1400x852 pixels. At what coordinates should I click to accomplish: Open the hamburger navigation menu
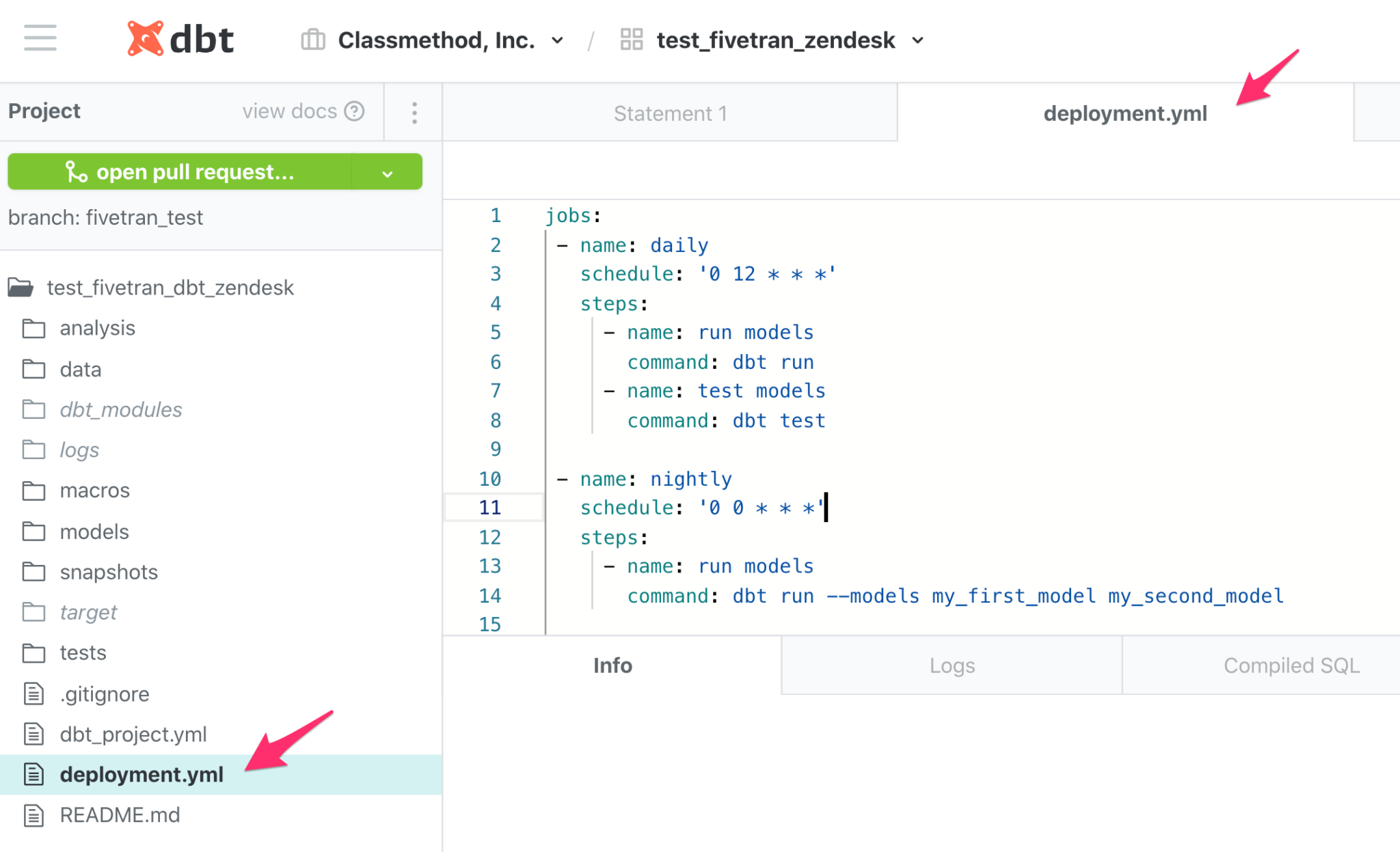click(x=40, y=38)
